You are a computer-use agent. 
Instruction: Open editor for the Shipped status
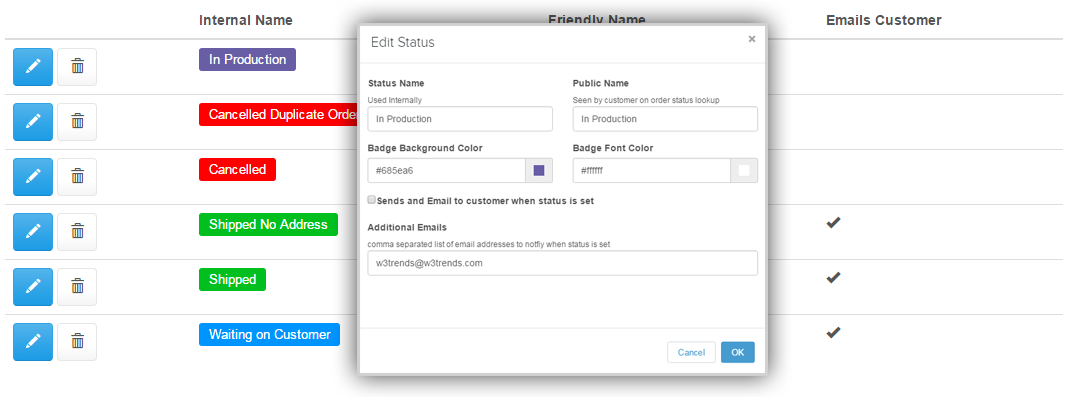(33, 287)
